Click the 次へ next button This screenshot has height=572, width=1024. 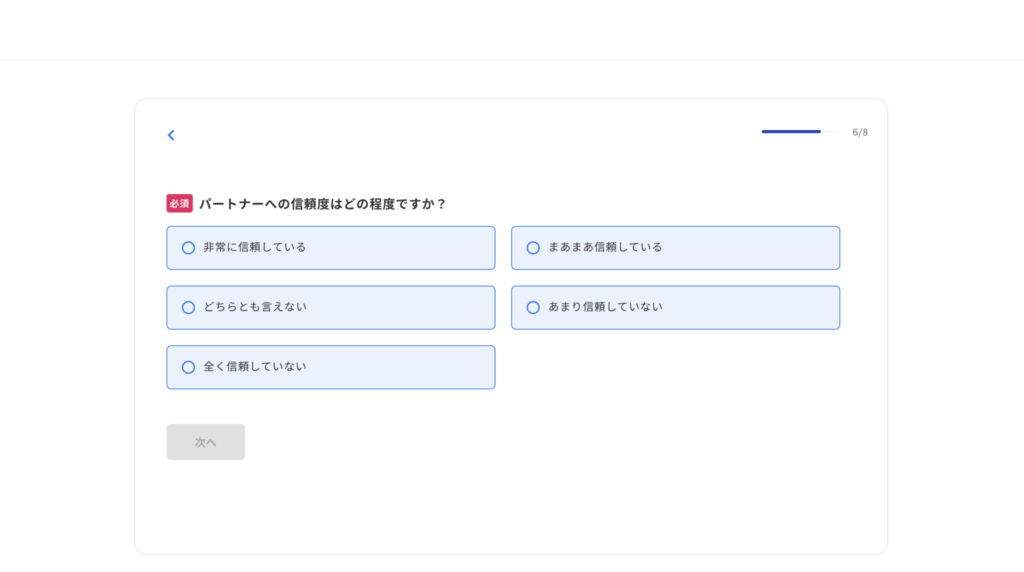point(206,442)
